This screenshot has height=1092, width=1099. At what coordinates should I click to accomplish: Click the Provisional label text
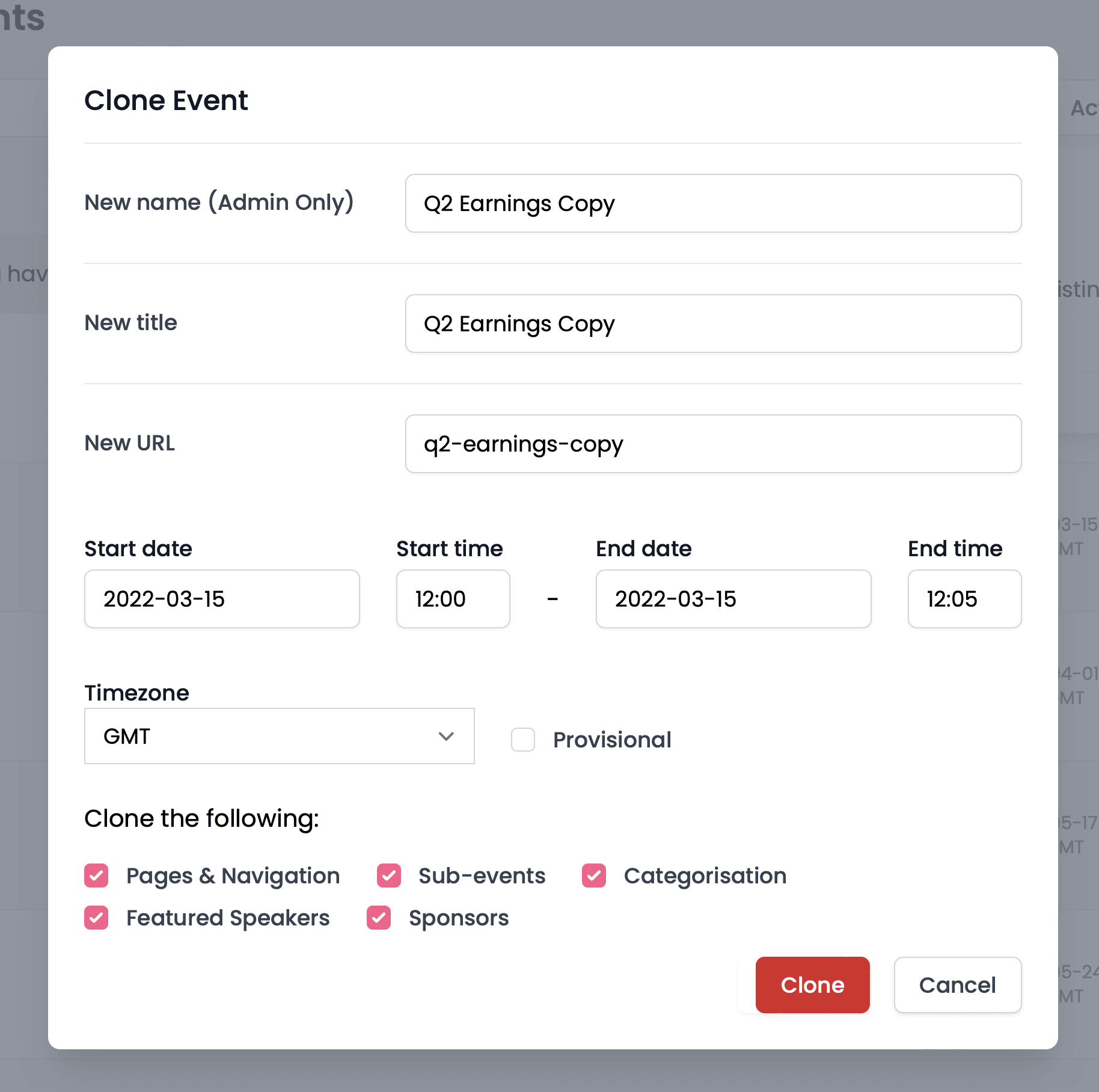(612, 740)
